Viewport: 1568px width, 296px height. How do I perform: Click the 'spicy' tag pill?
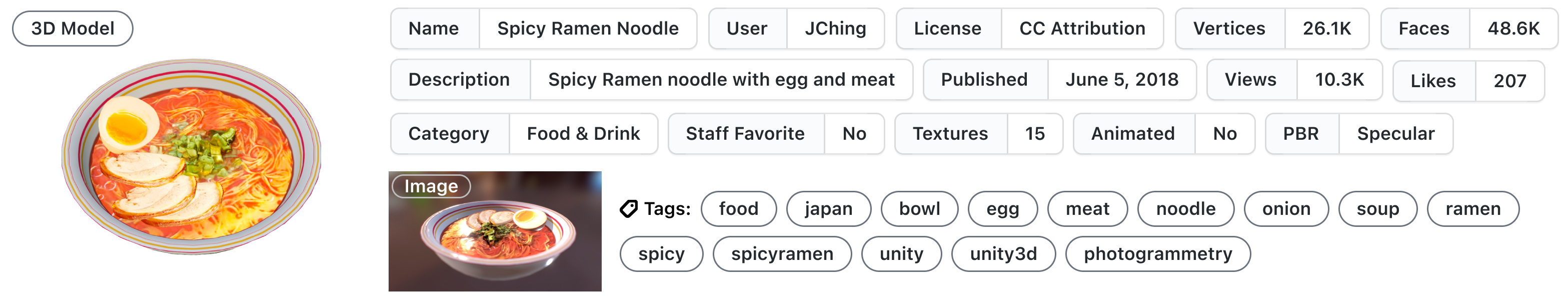(661, 254)
